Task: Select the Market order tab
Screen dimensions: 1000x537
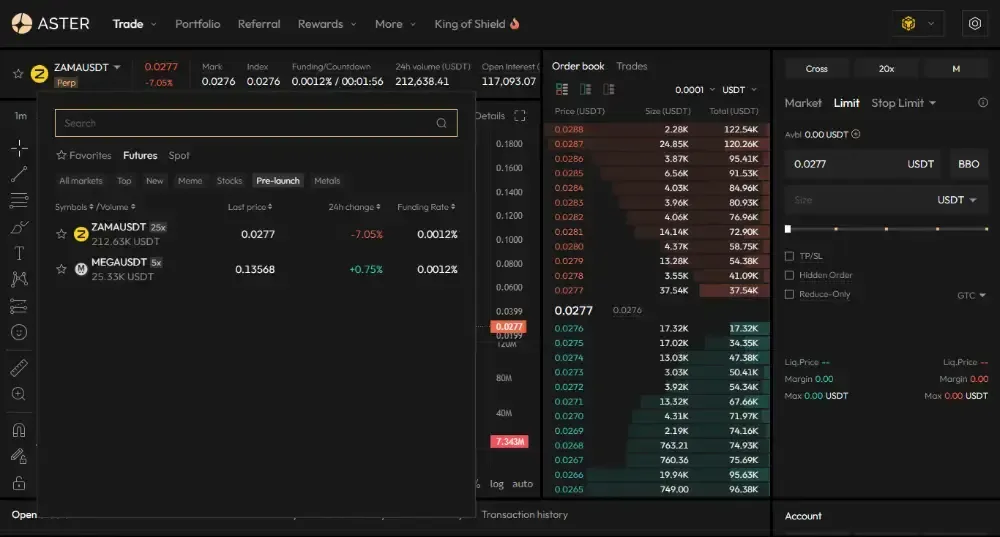Action: pos(803,103)
